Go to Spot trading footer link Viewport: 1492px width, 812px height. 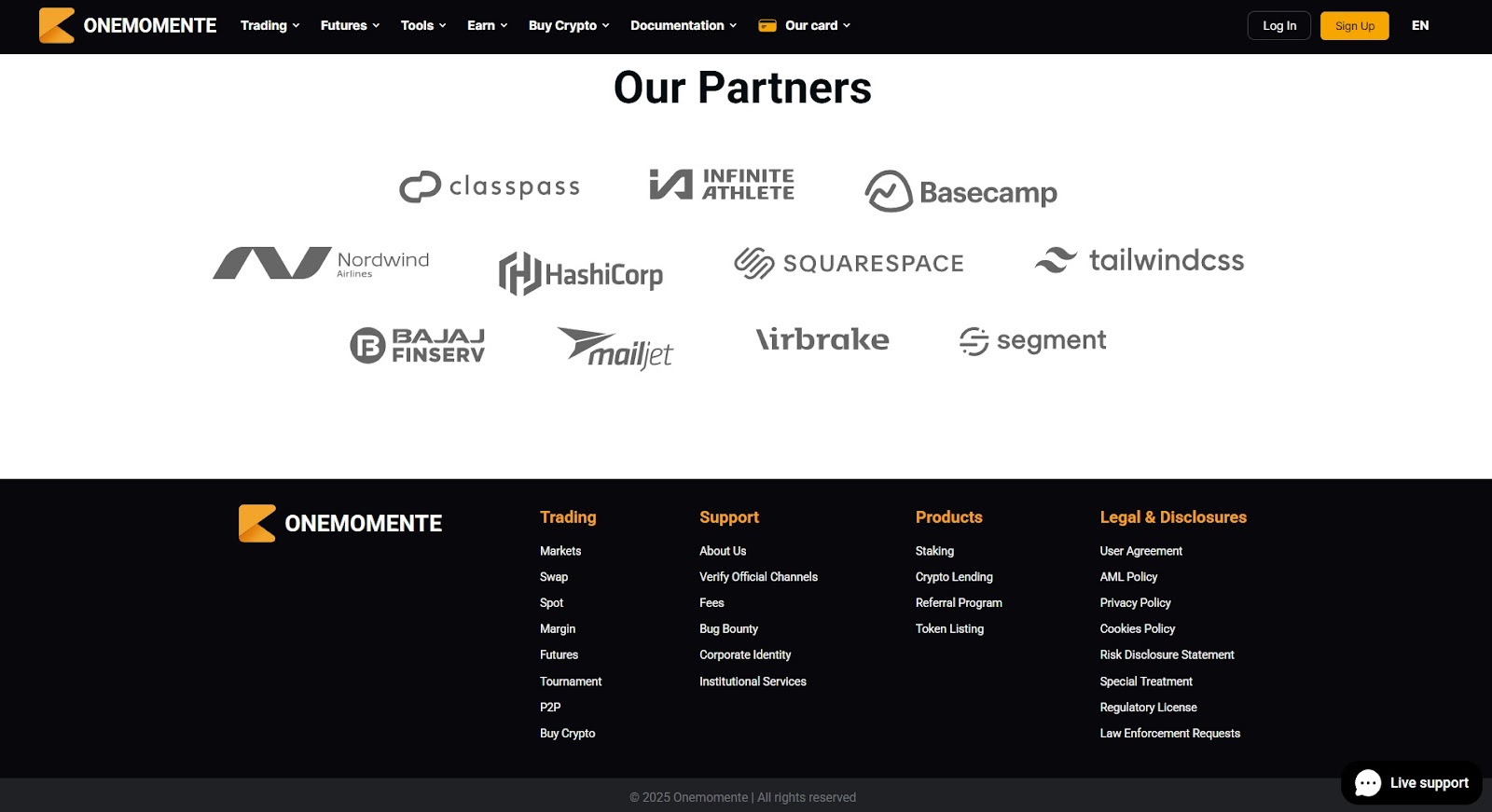552,603
